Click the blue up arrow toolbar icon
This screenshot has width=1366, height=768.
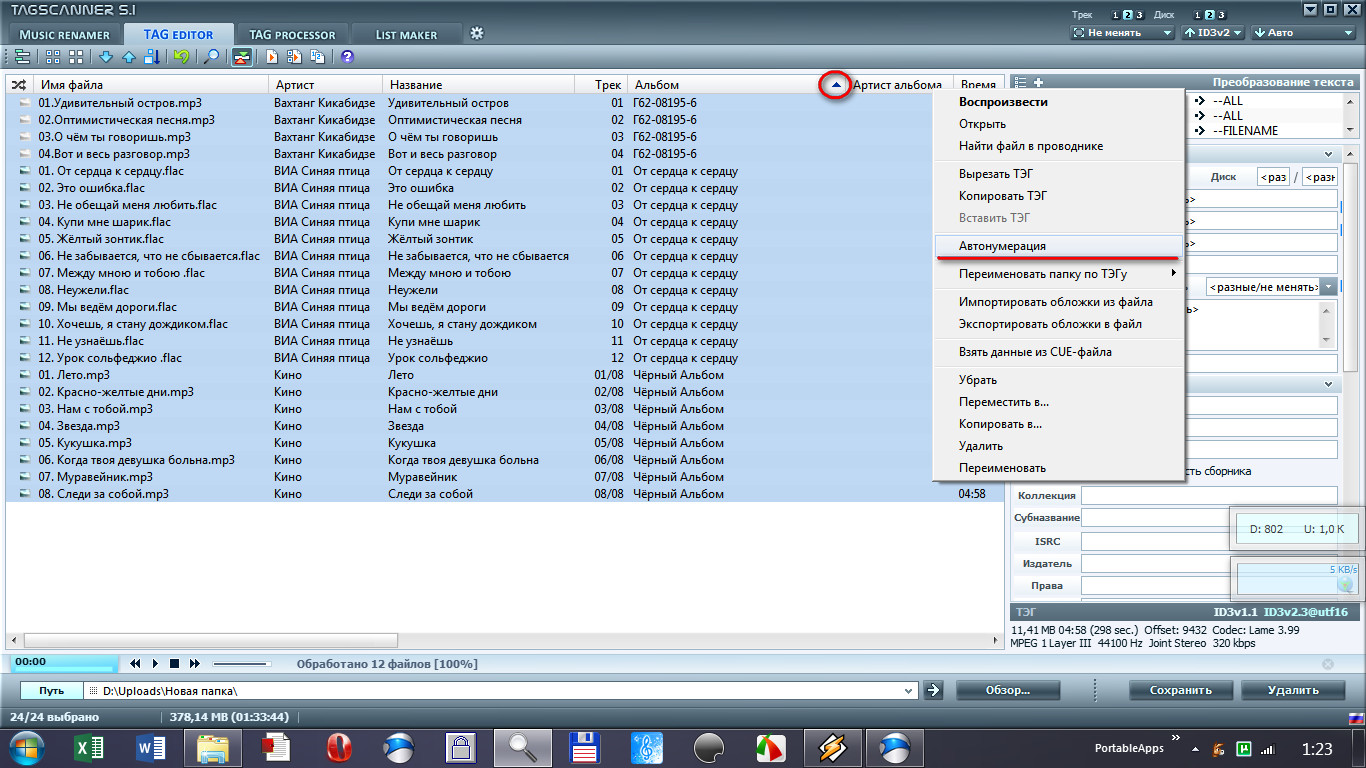tap(129, 57)
